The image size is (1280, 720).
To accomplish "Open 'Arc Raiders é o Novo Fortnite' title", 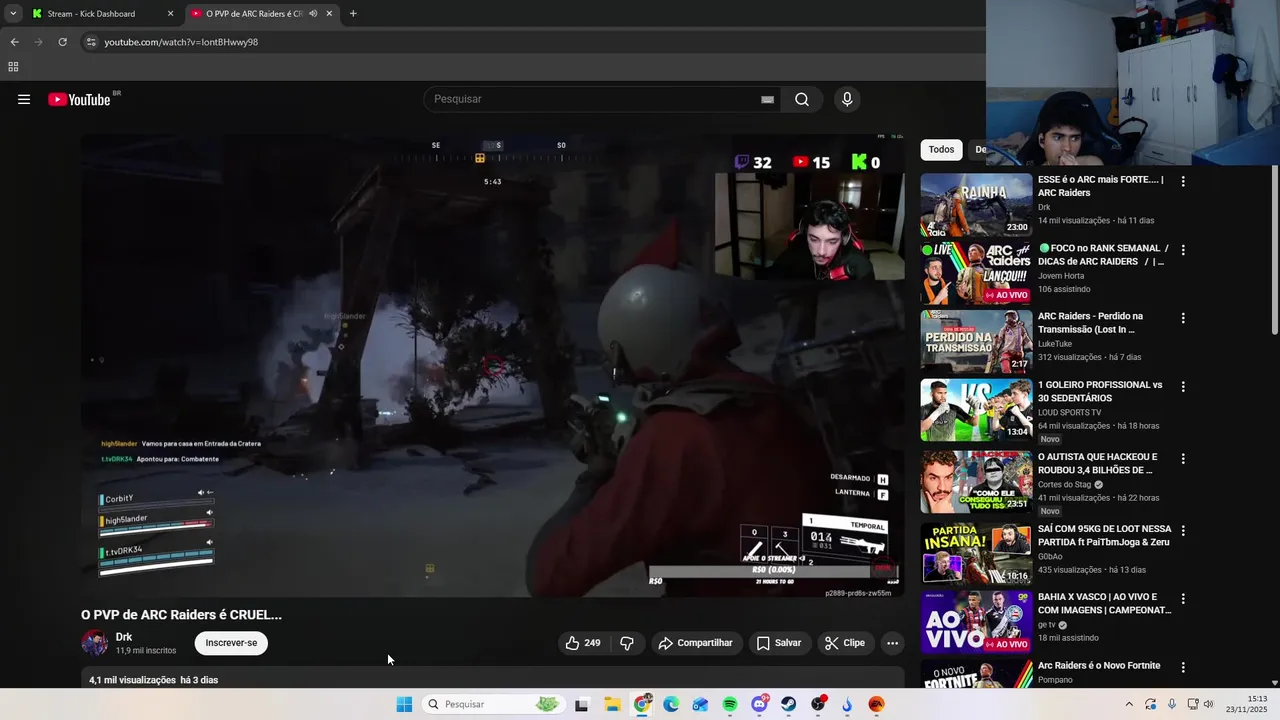I will point(1099,666).
